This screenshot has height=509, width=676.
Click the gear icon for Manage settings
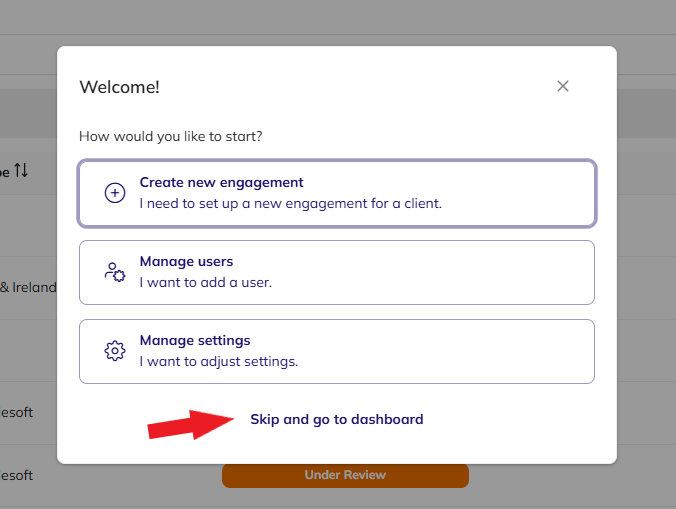click(115, 351)
